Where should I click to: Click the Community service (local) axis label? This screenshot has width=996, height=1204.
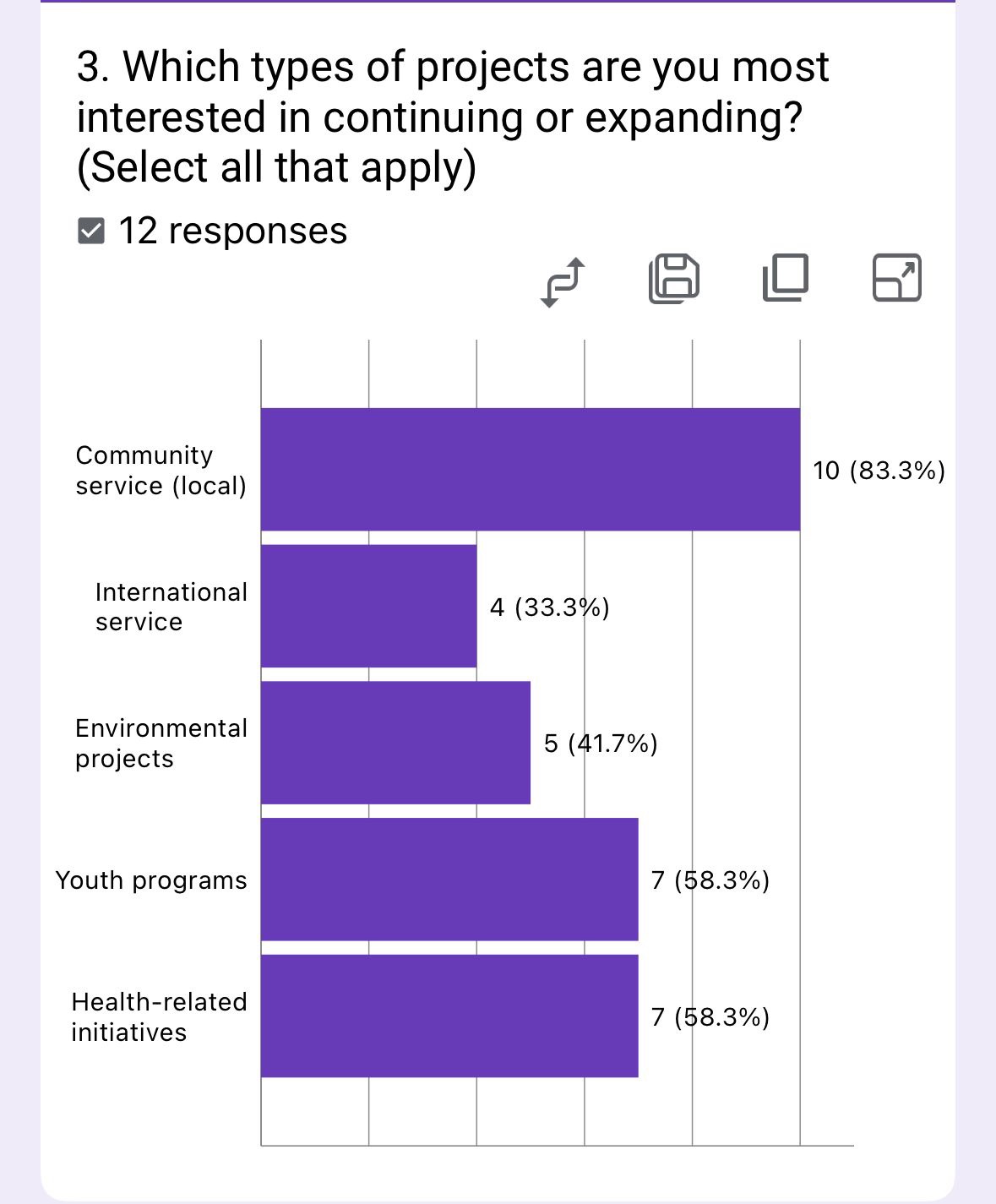click(x=161, y=471)
